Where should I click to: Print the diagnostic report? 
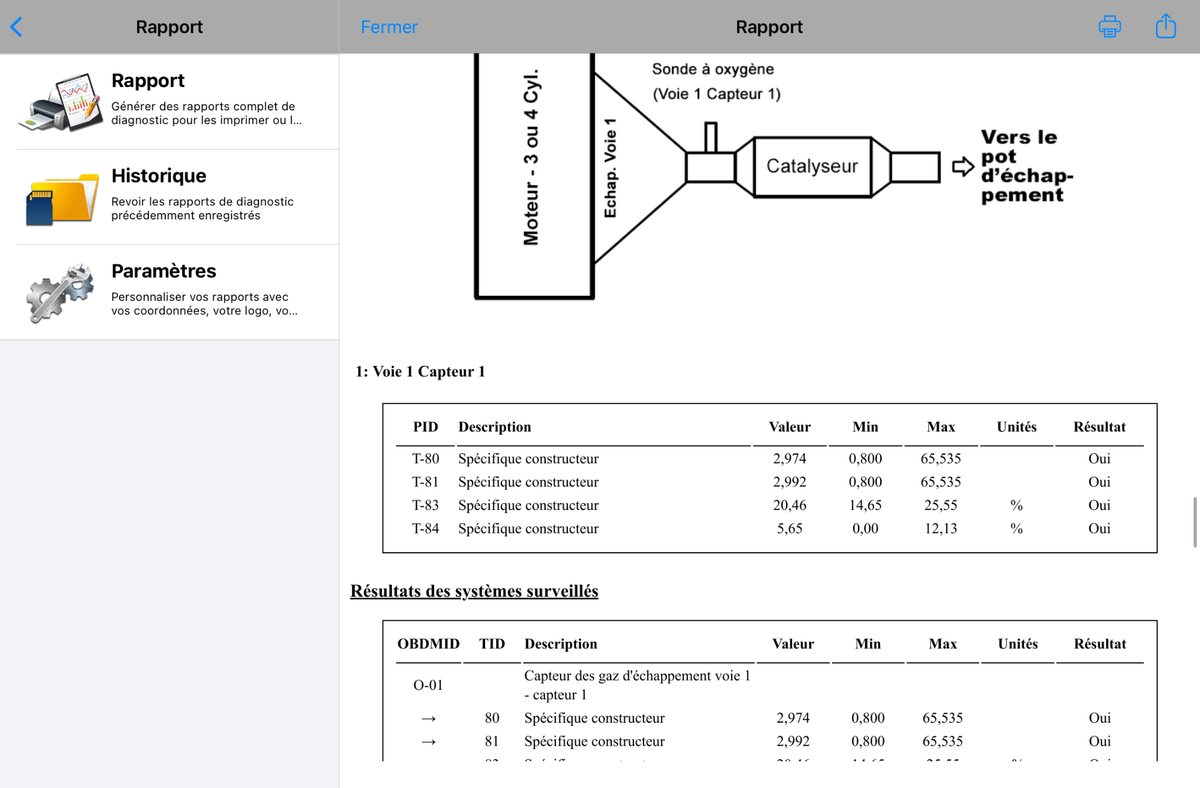coord(1110,27)
